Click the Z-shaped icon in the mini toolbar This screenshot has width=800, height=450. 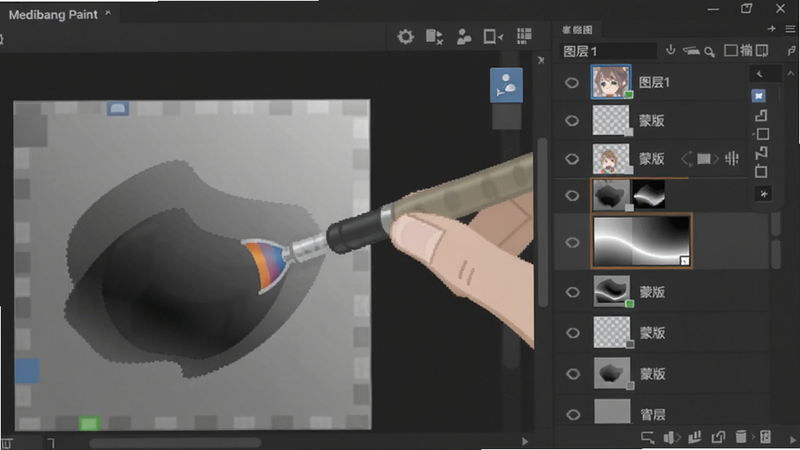tap(761, 152)
